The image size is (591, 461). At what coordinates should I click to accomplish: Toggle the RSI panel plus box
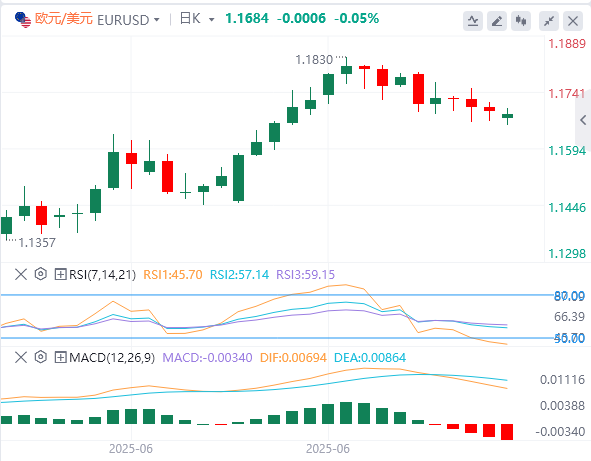pos(60,274)
